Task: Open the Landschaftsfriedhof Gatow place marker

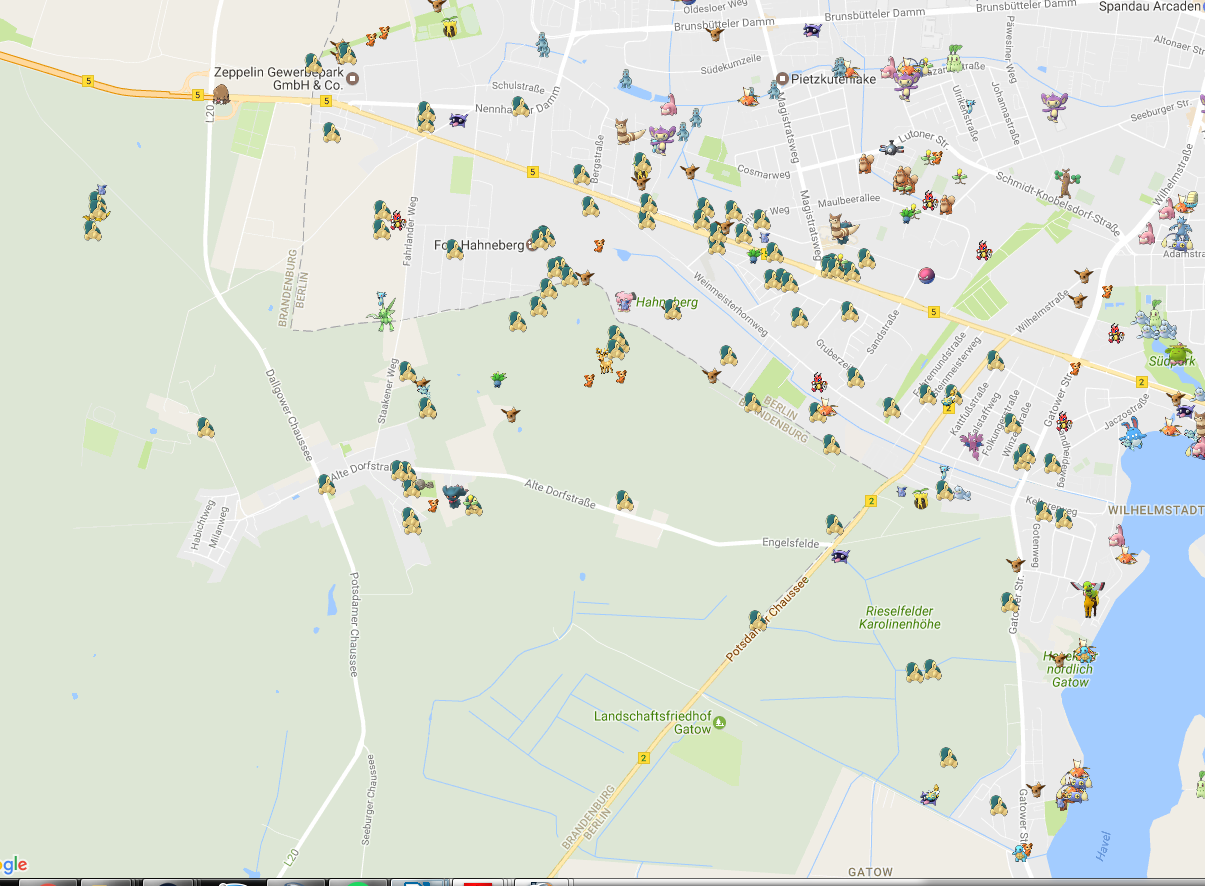Action: point(719,723)
